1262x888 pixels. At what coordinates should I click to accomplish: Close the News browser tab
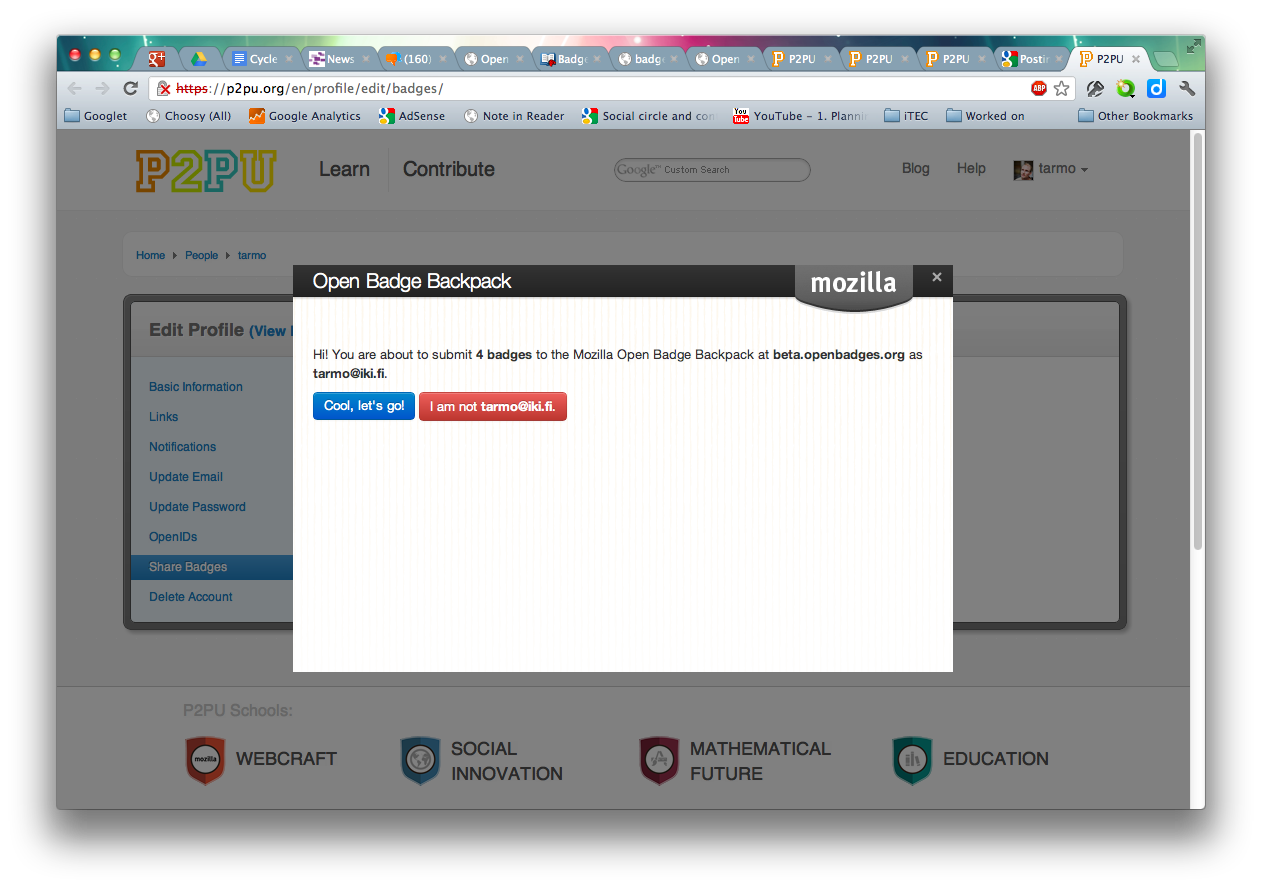pos(366,59)
